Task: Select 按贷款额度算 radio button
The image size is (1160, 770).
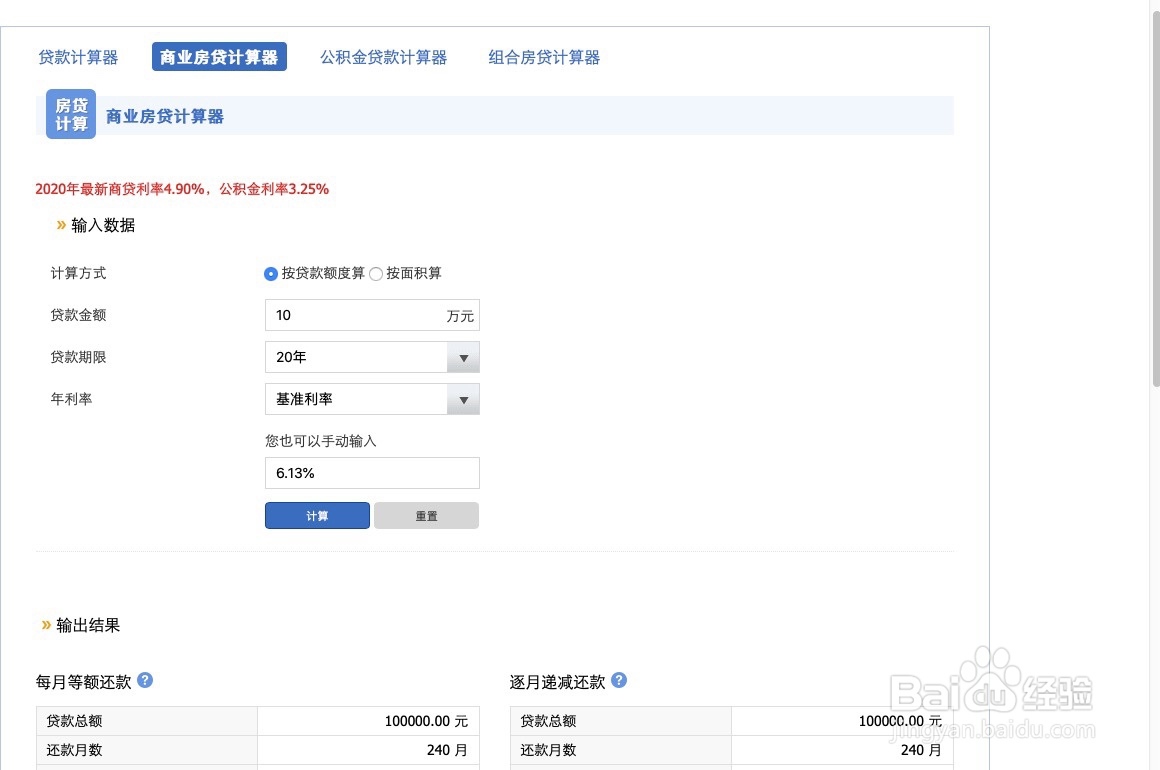Action: tap(271, 274)
